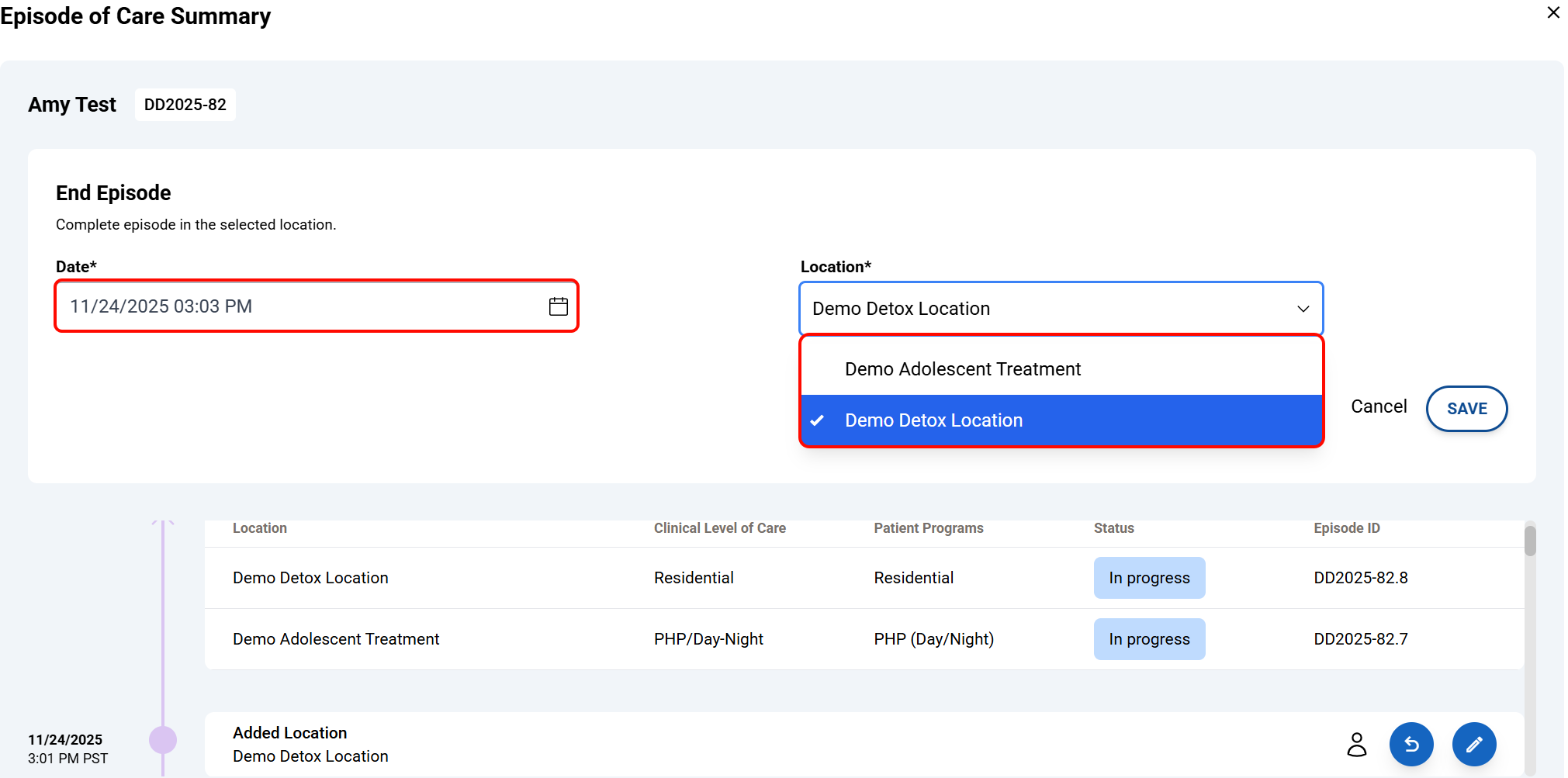Click the blue undo arrow icon
1568x778 pixels.
1411,744
